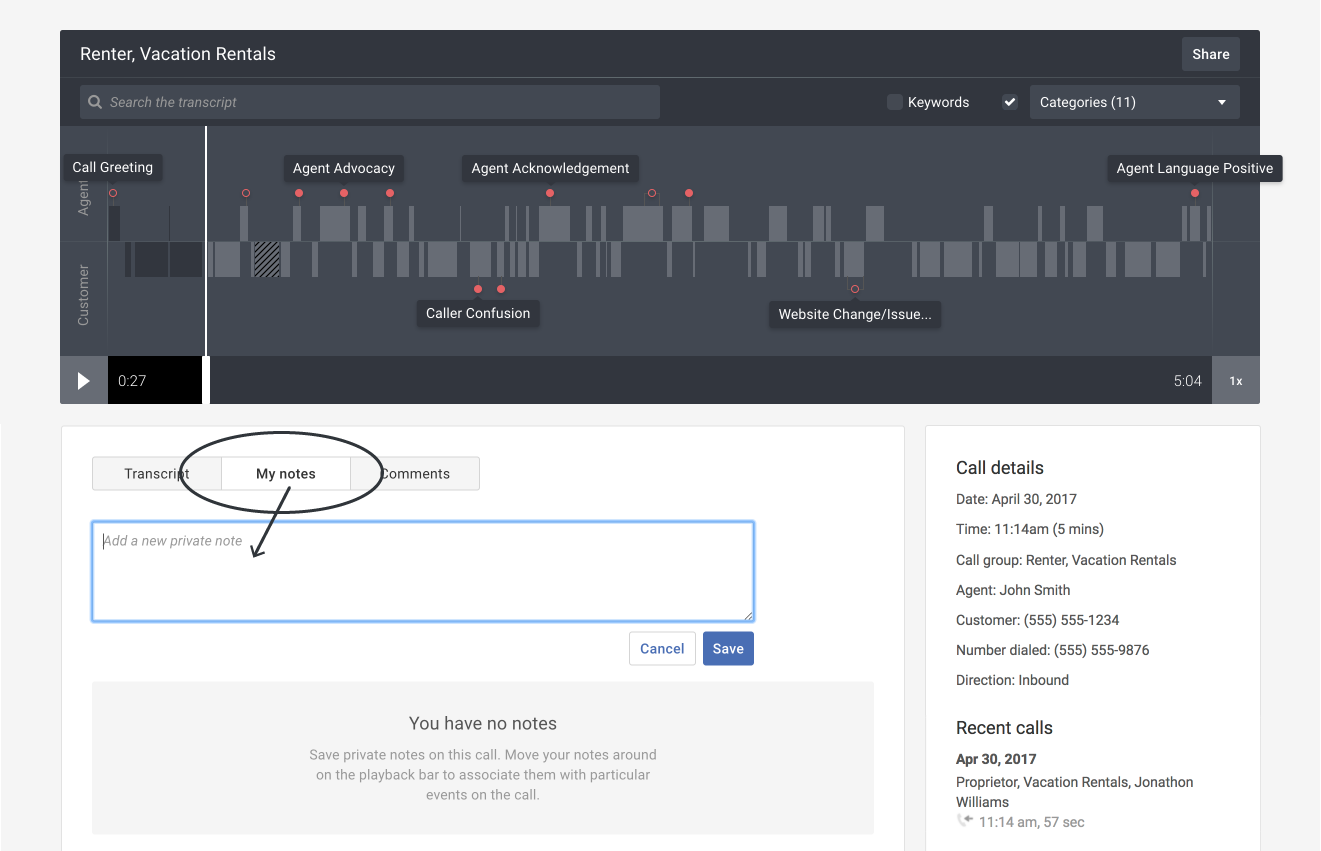Click the Website Change/Issue marker dot
1321x851 pixels.
click(855, 289)
